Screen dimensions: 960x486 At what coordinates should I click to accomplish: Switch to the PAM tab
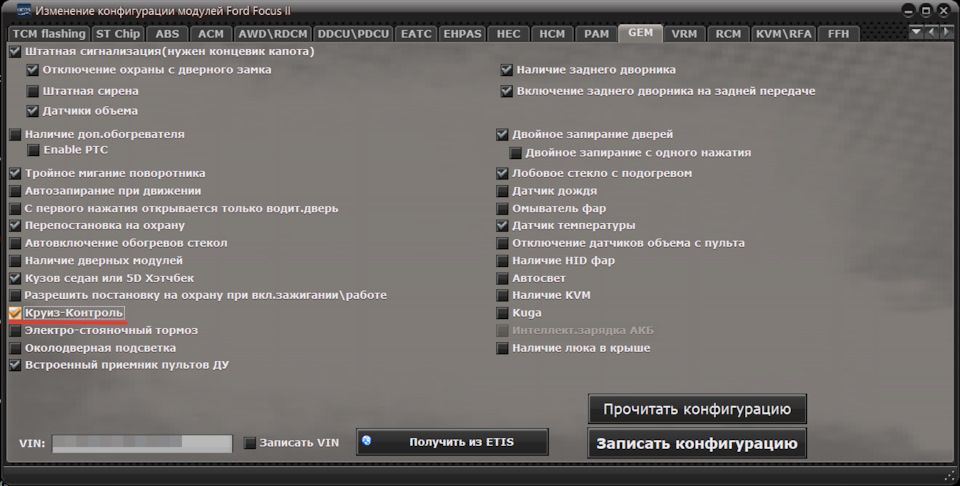pos(596,34)
